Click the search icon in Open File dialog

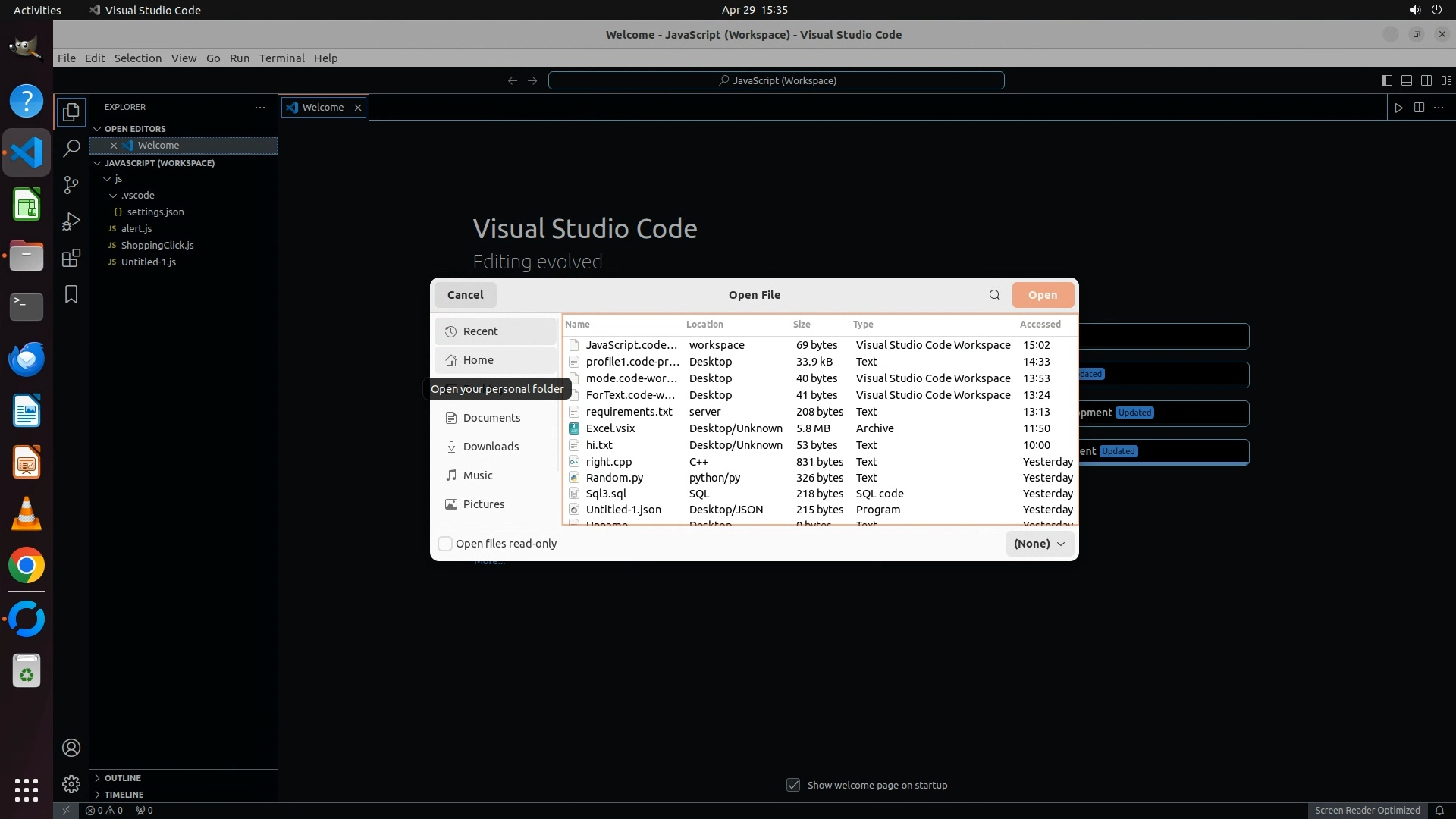click(994, 295)
